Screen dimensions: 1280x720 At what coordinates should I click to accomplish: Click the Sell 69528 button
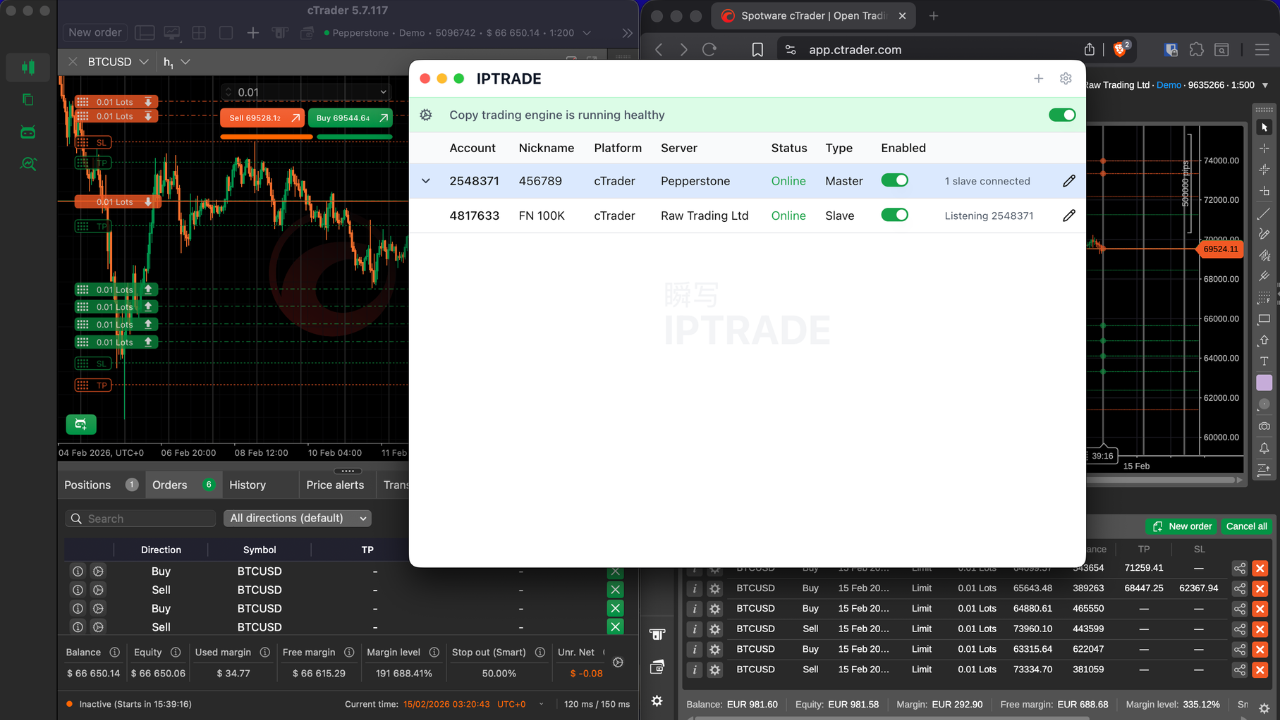tap(263, 118)
